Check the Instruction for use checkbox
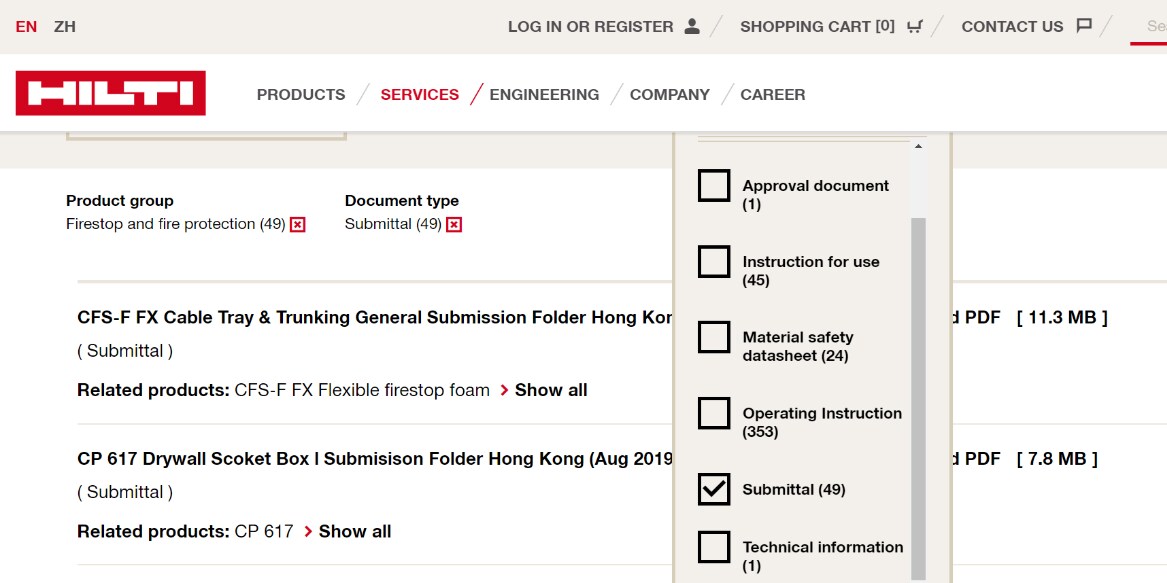This screenshot has height=583, width=1167. click(x=714, y=261)
